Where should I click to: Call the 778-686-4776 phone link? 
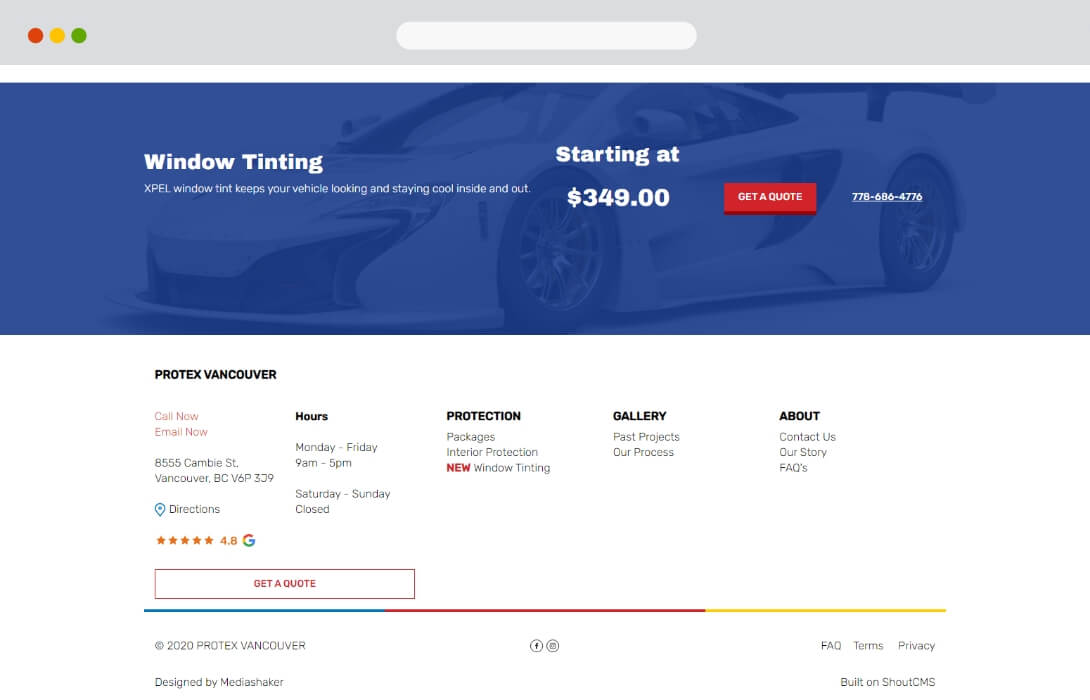pyautogui.click(x=887, y=197)
